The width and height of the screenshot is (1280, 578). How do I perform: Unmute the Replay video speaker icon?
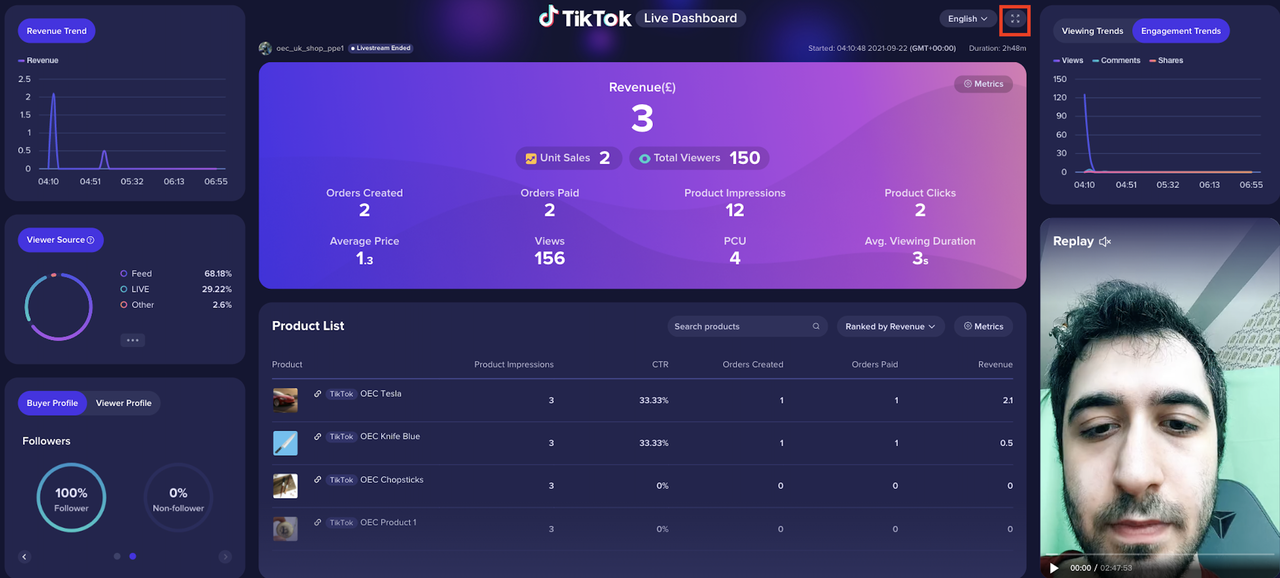(1105, 242)
